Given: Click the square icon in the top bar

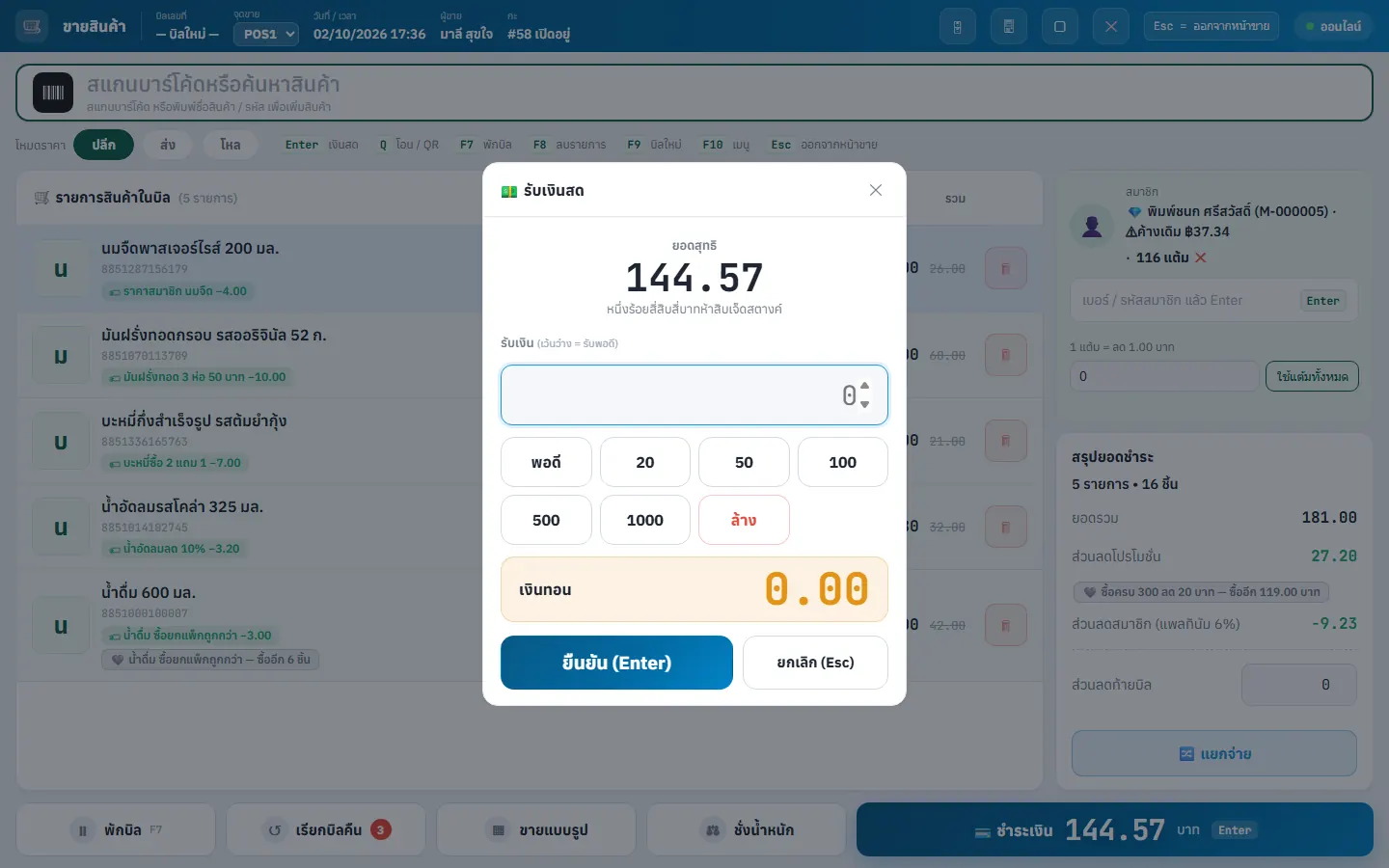Looking at the screenshot, I should click(1060, 26).
